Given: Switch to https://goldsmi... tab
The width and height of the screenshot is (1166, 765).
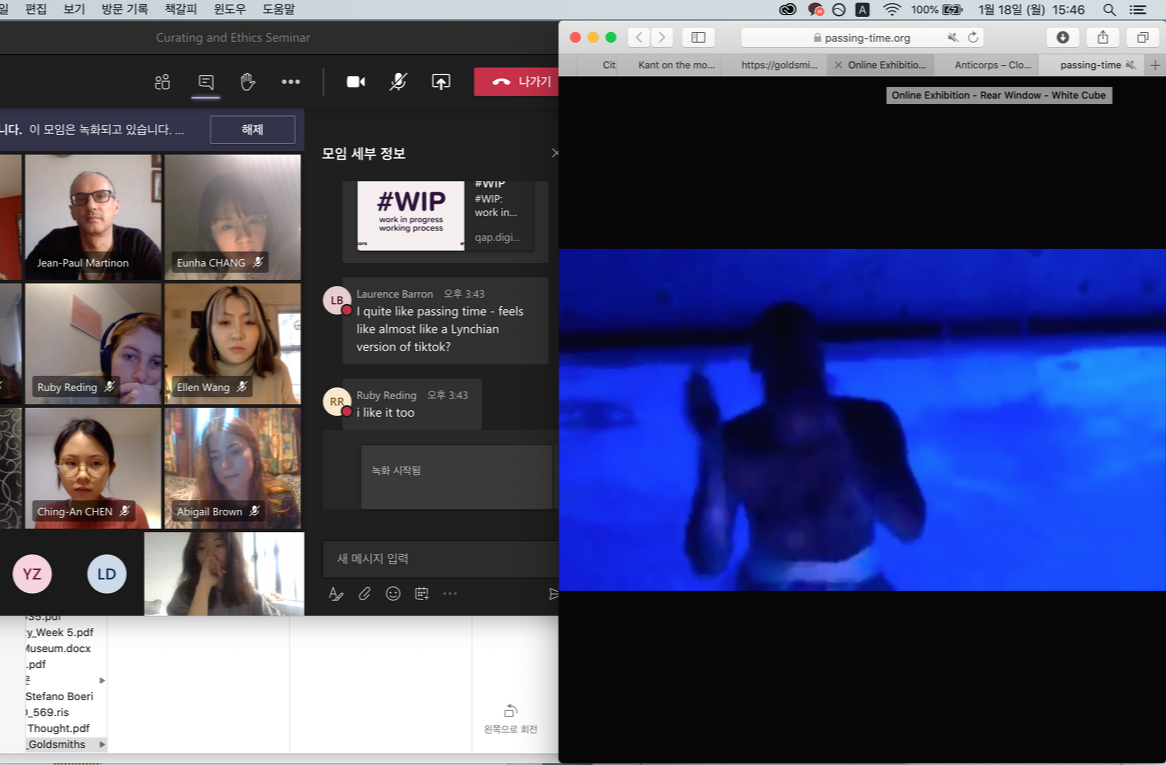Looking at the screenshot, I should (779, 65).
